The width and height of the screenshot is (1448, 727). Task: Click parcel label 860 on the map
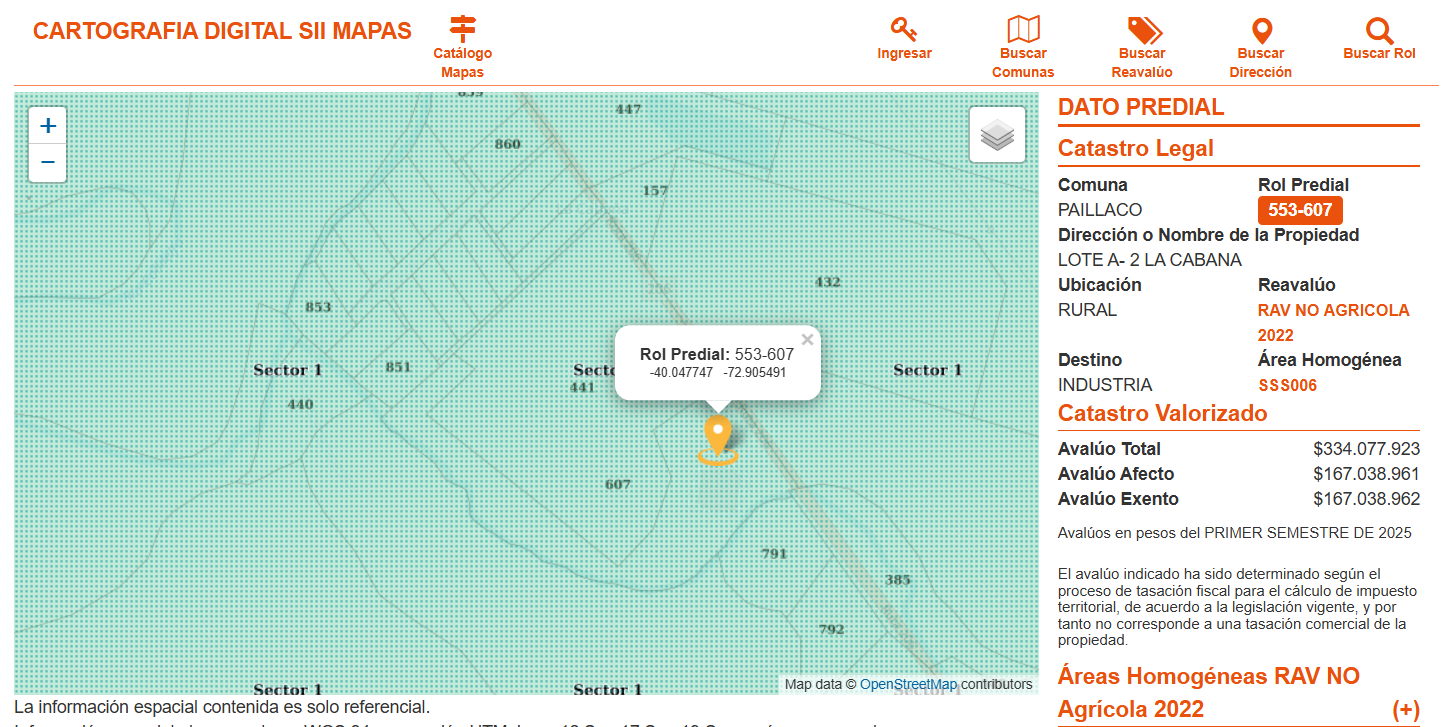pos(508,144)
